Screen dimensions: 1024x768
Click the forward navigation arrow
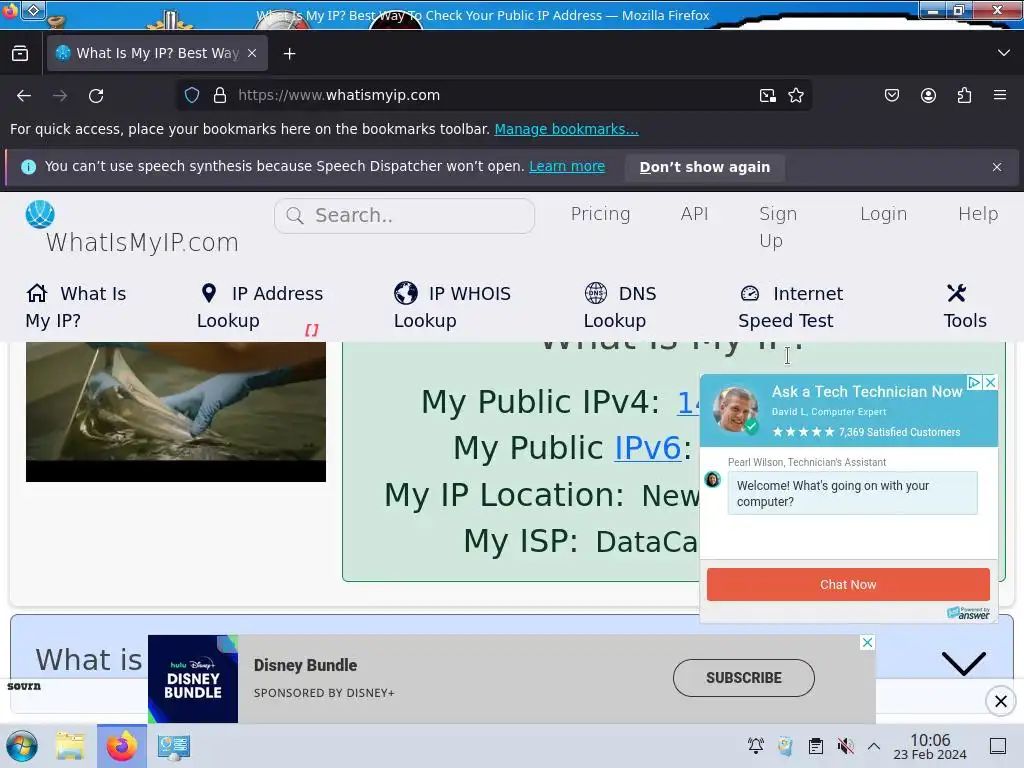pyautogui.click(x=60, y=95)
